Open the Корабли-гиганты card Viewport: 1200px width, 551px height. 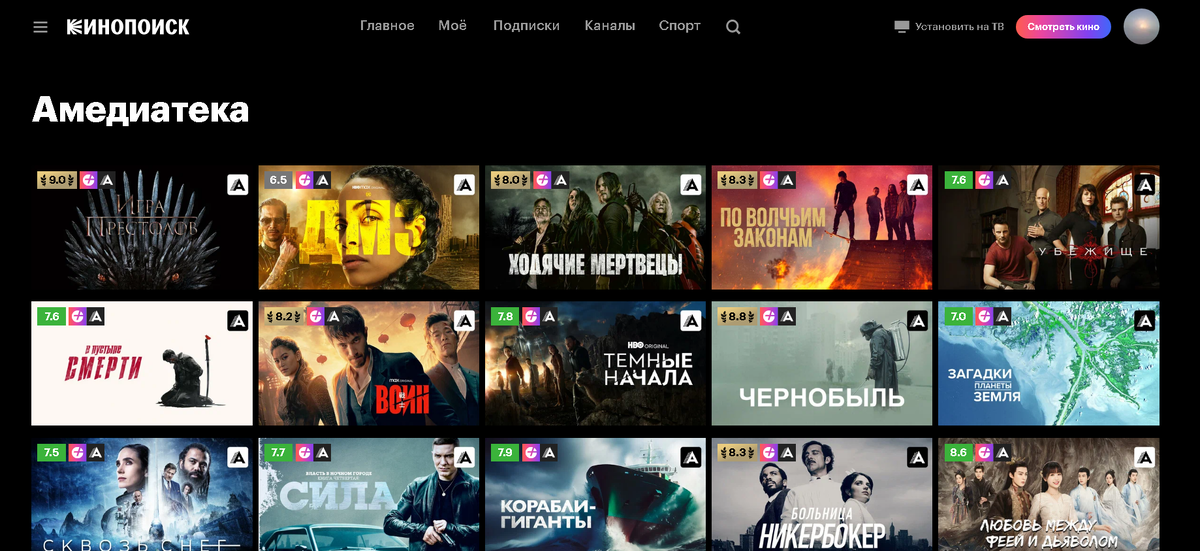pos(595,494)
